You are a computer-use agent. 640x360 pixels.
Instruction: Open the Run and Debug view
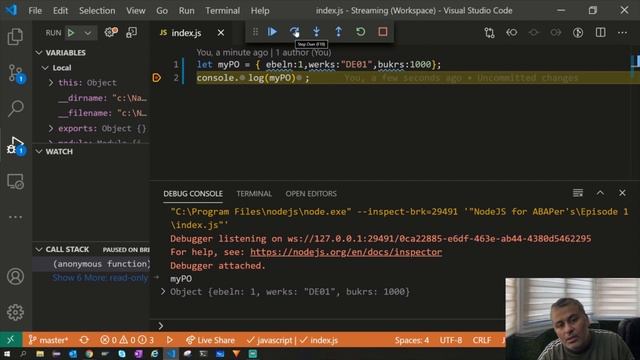[x=16, y=146]
